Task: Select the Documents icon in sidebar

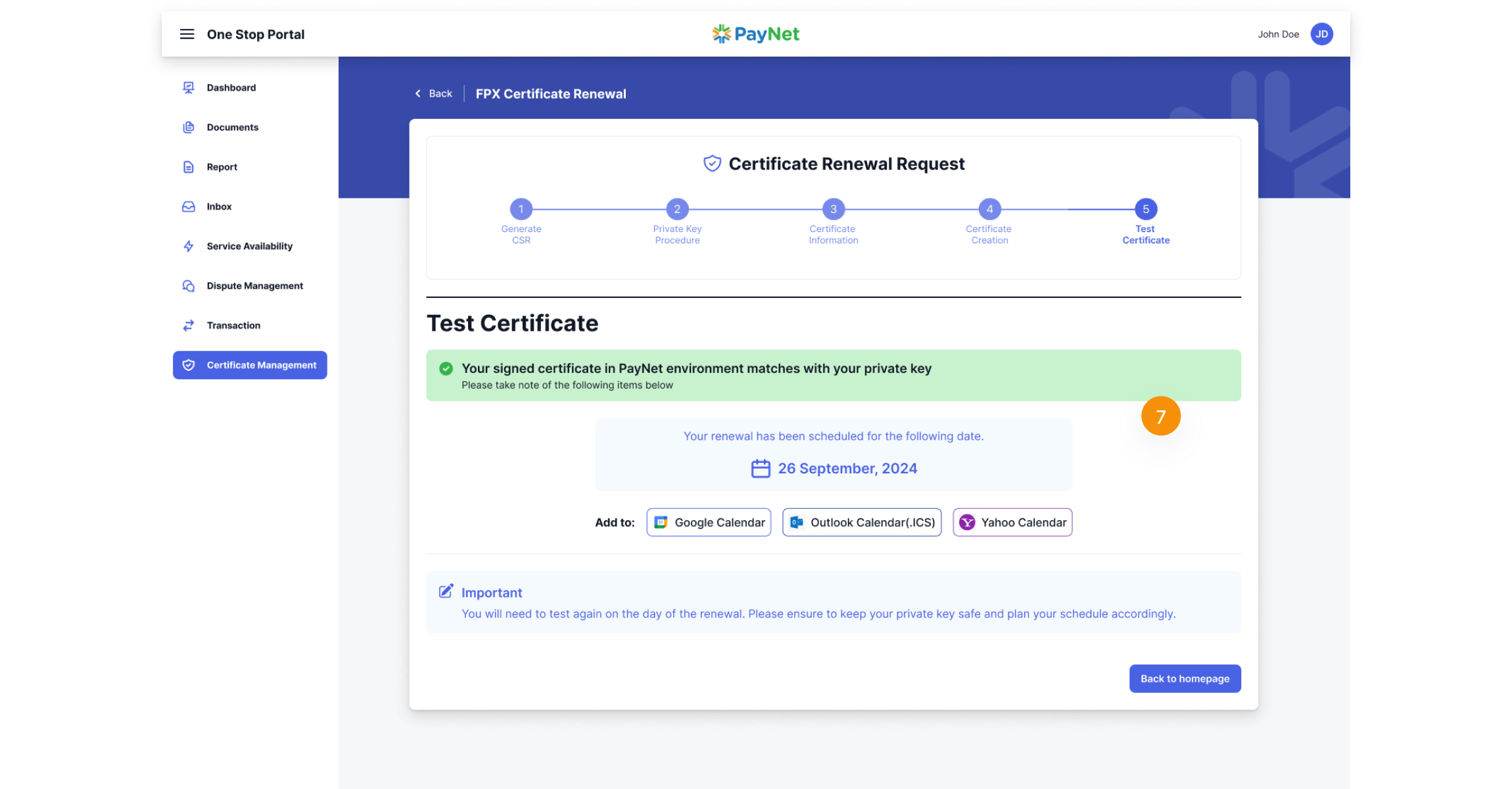Action: pyautogui.click(x=188, y=127)
